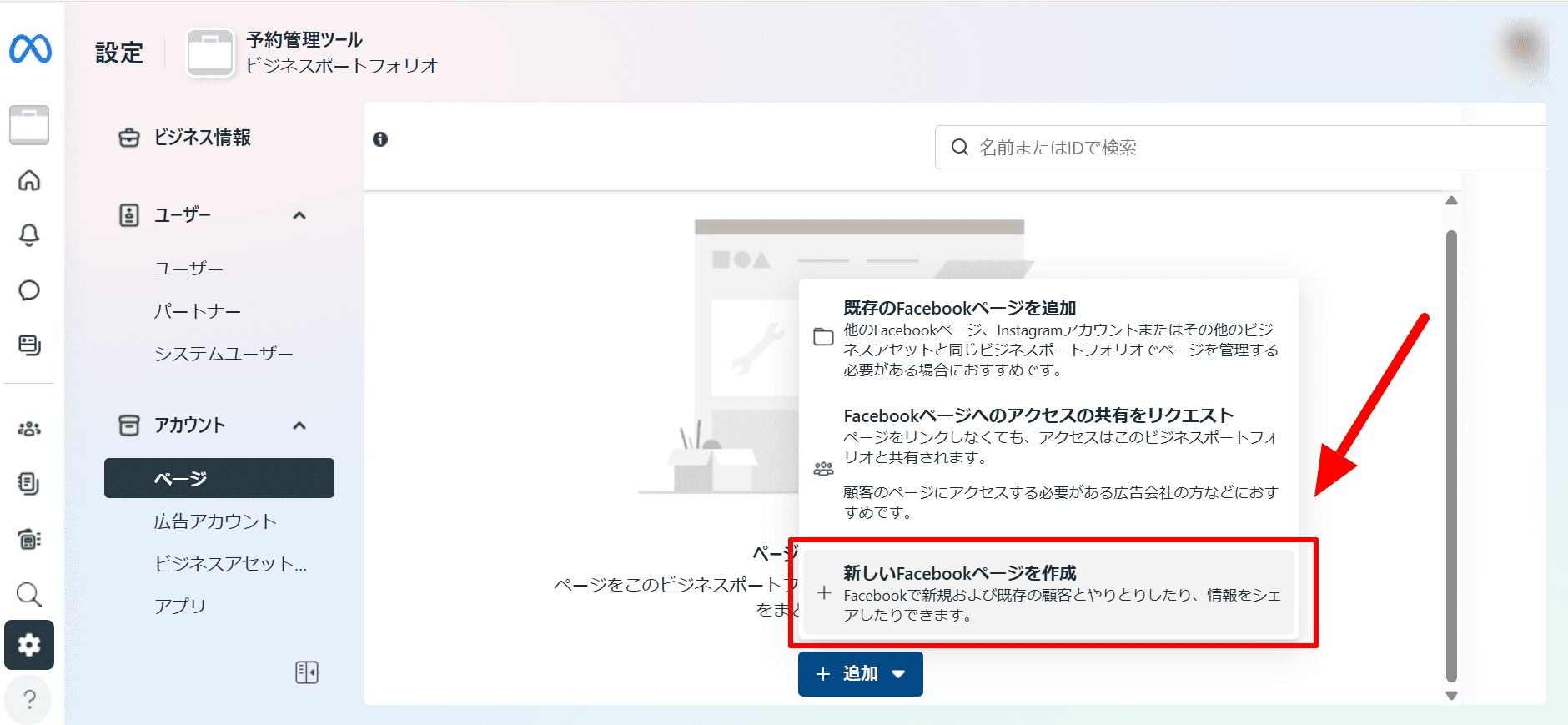Toggle the sidebar collapse panel icon
1568x725 pixels.
tap(307, 672)
